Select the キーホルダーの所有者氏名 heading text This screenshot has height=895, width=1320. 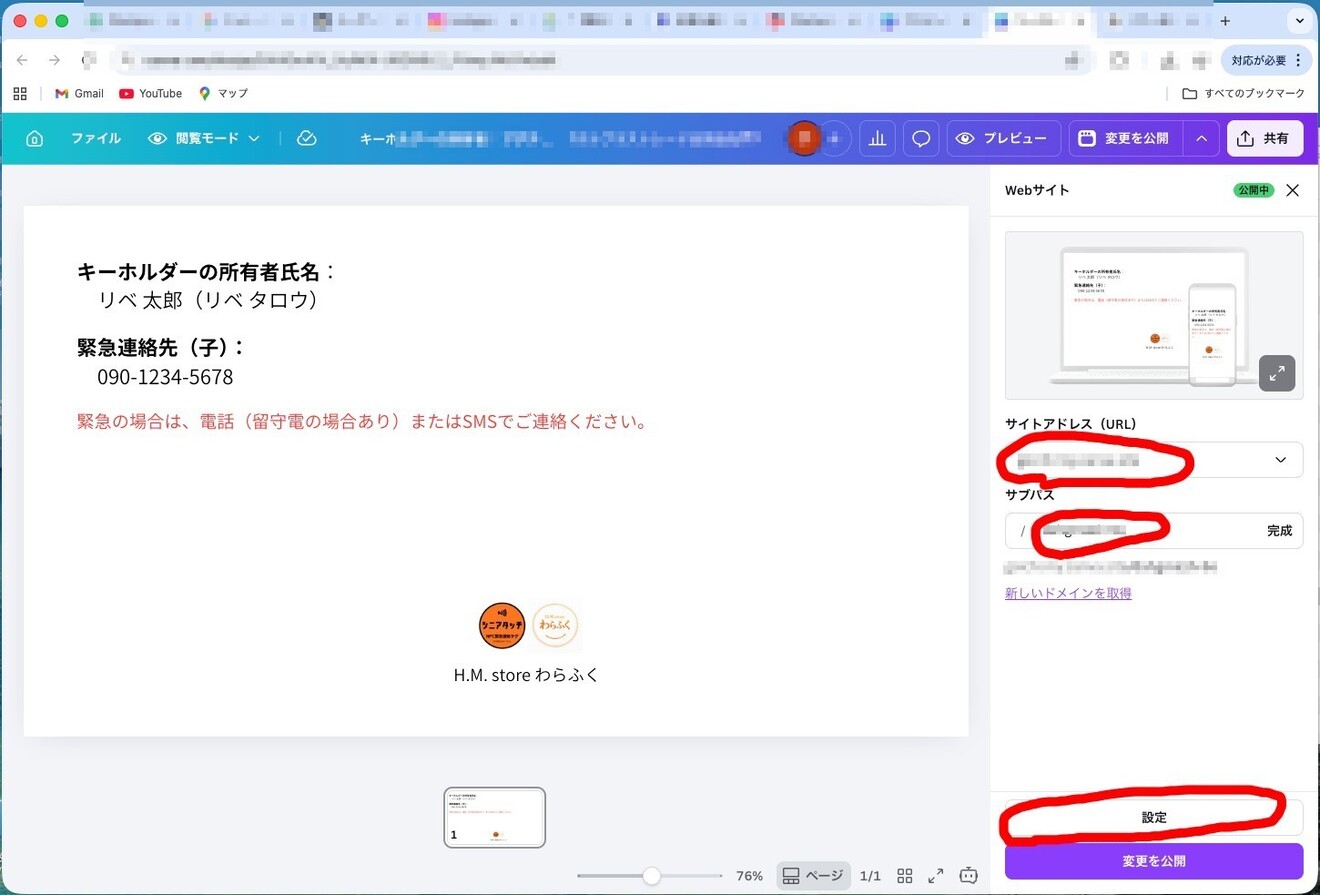pyautogui.click(x=206, y=271)
